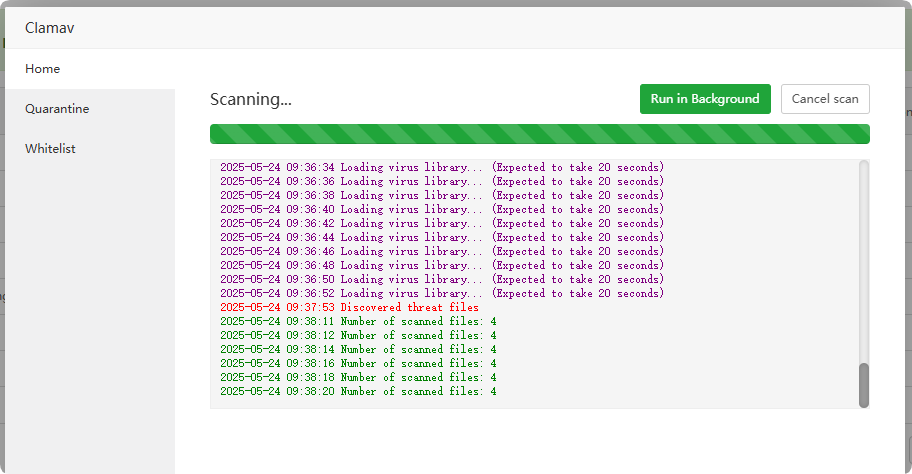Screen dimensions: 912x474
Task: Click the Run in Background button
Action: point(705,99)
